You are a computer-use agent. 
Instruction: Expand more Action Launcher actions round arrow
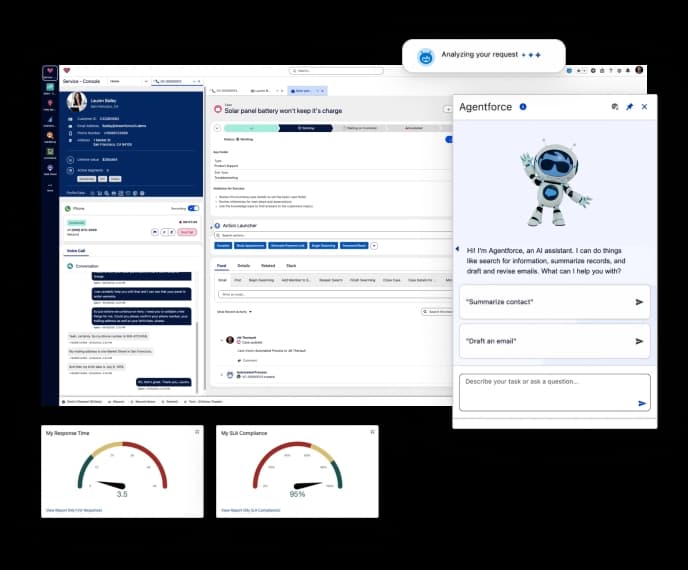pyautogui.click(x=374, y=246)
